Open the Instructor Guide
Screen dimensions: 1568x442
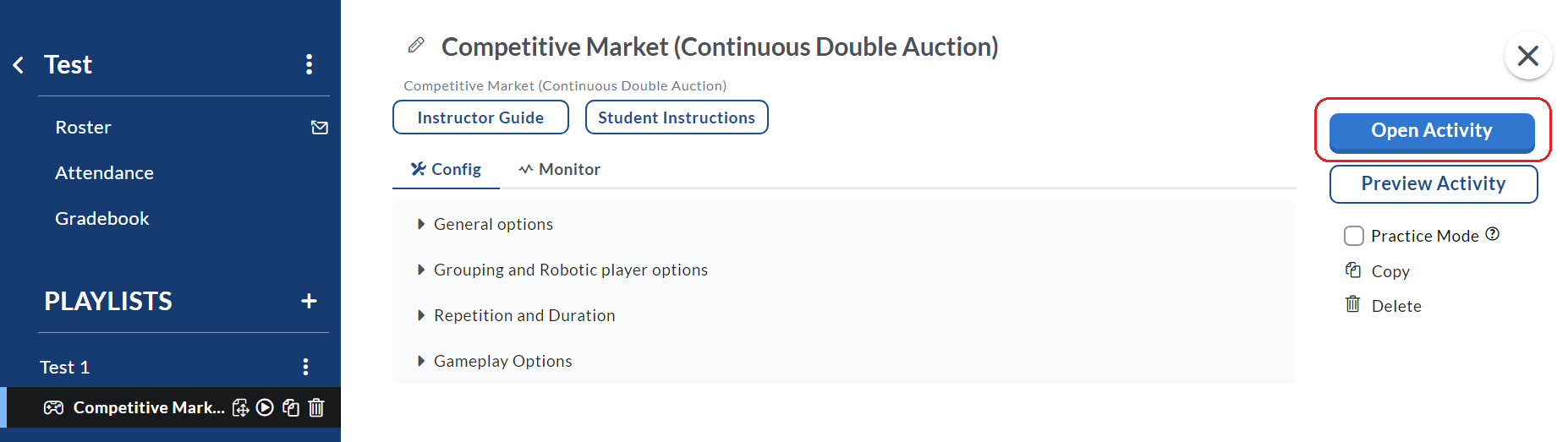pyautogui.click(x=480, y=117)
